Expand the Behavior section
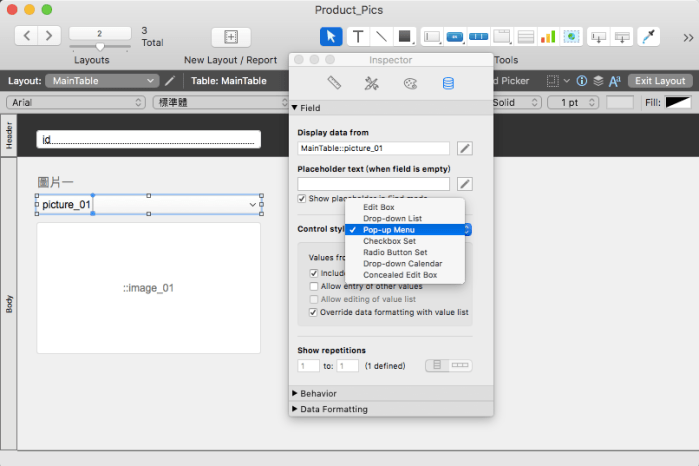 (318, 393)
